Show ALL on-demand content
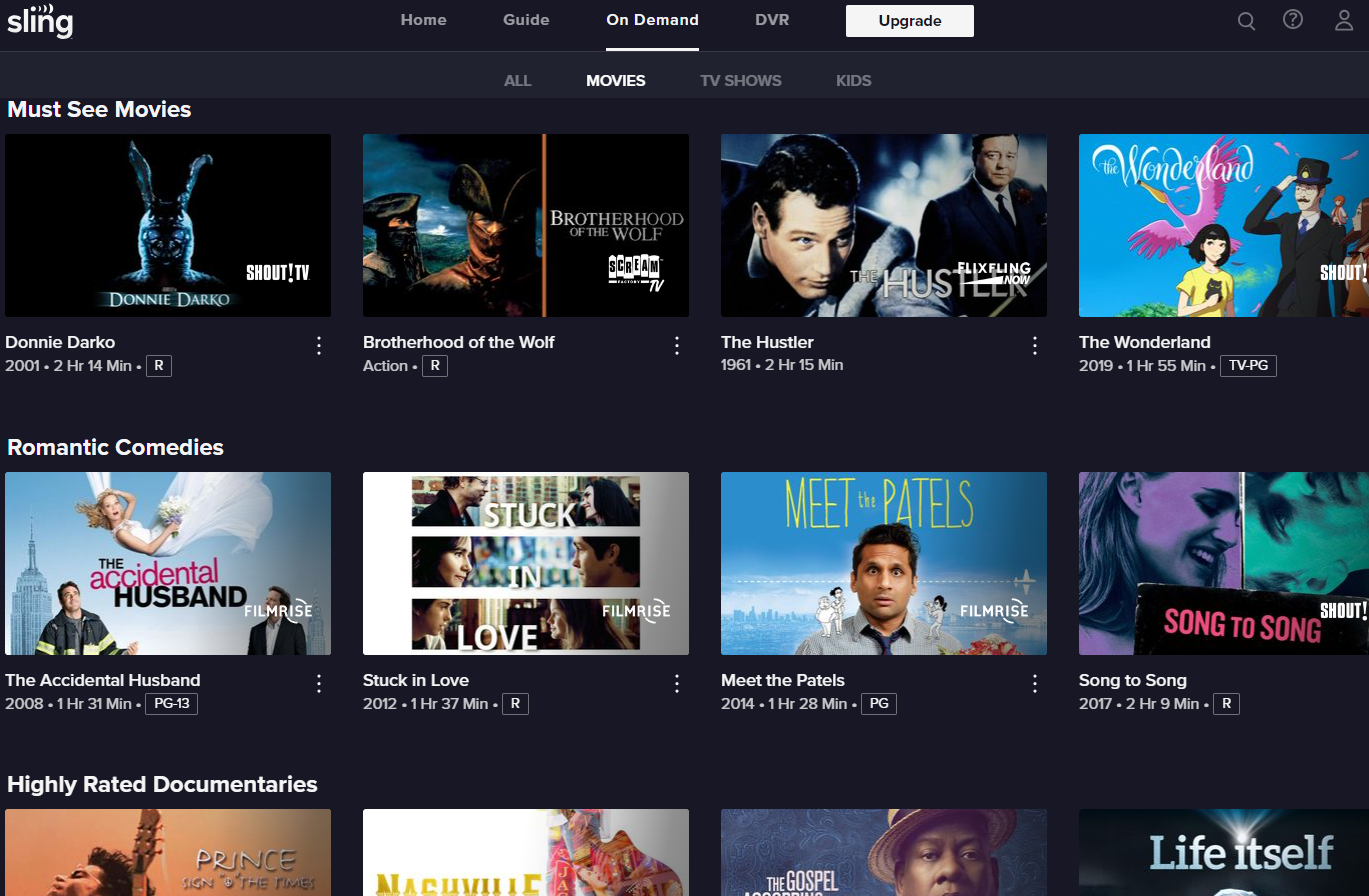 tap(517, 81)
